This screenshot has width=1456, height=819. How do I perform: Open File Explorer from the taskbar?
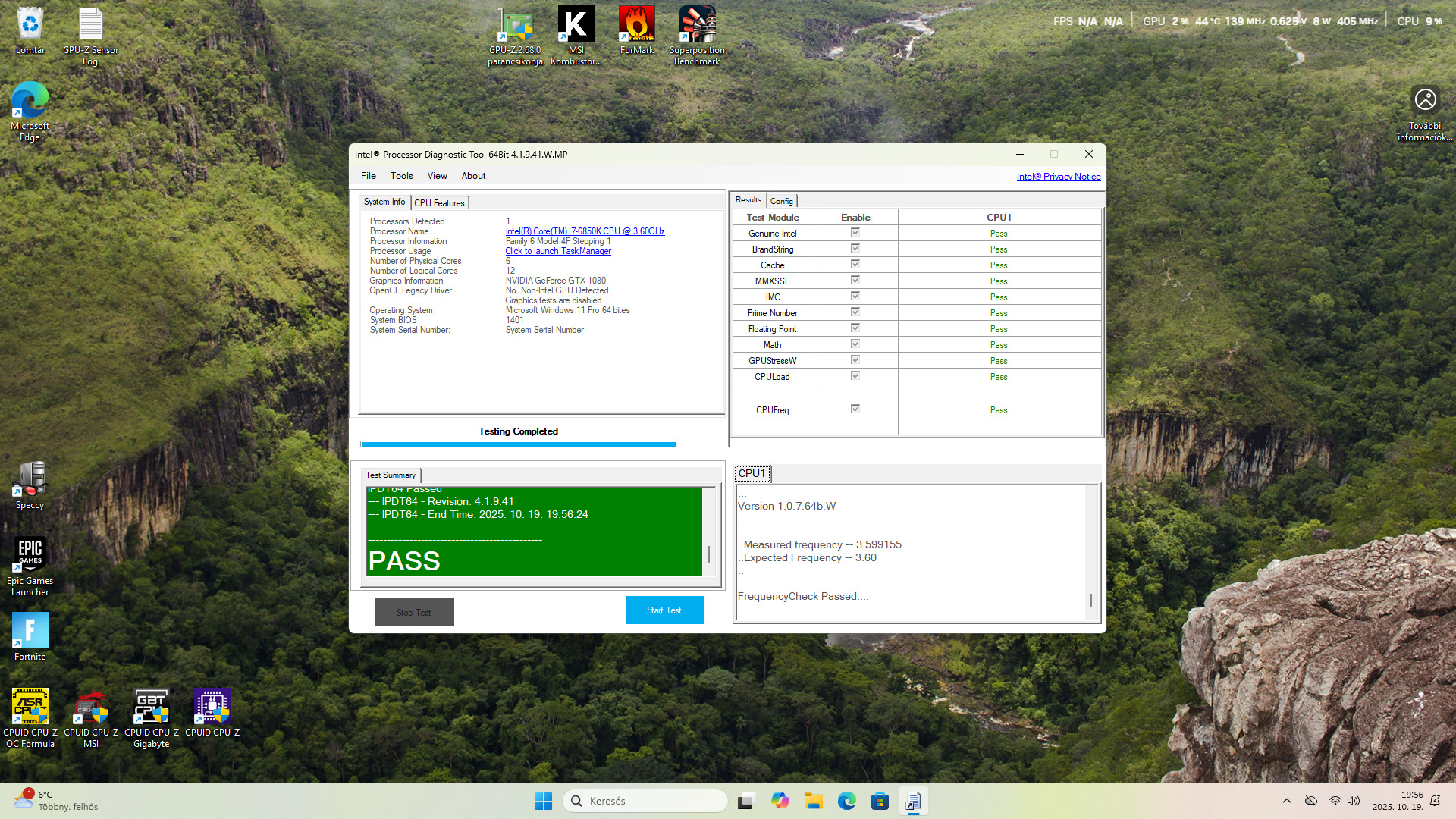coord(814,801)
